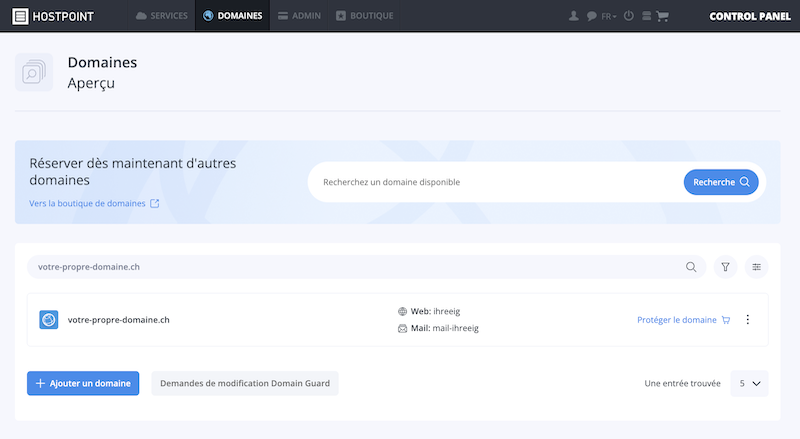Viewport: 800px width, 439px height.
Task: Click the Hostpoint logo
Action: (x=53, y=16)
